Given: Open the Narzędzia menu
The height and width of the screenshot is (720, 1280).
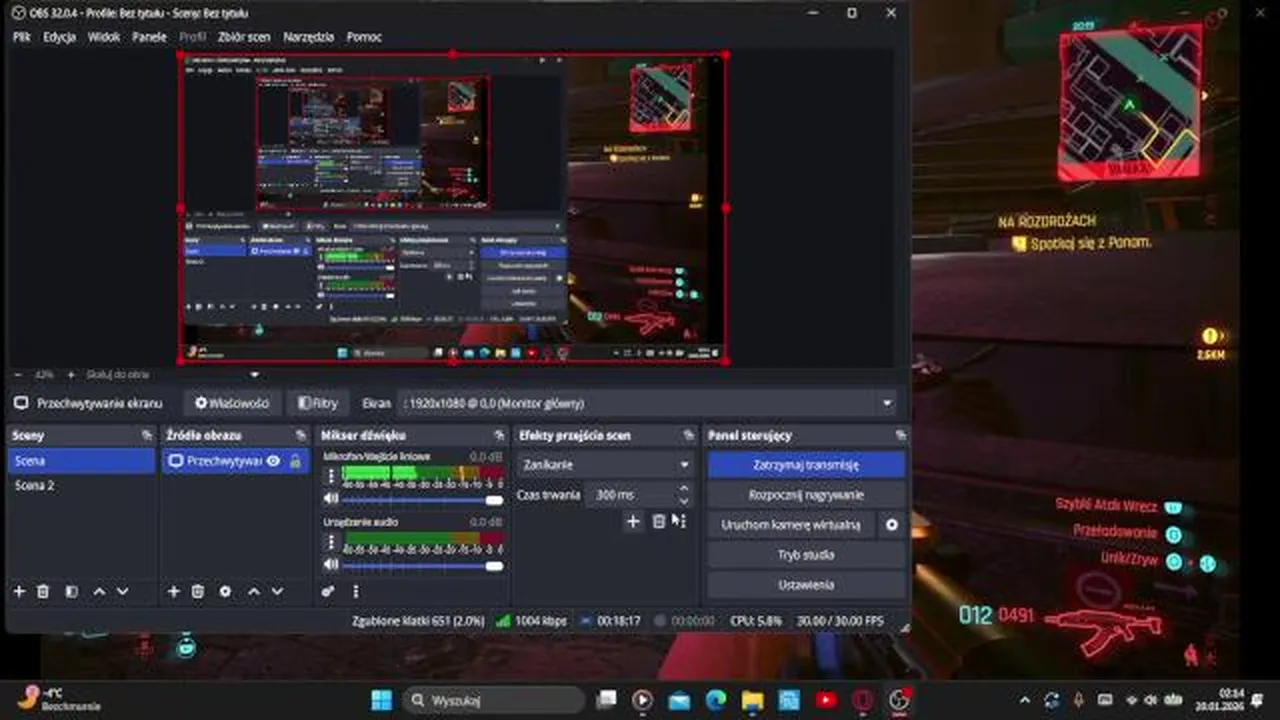Looking at the screenshot, I should (x=309, y=37).
